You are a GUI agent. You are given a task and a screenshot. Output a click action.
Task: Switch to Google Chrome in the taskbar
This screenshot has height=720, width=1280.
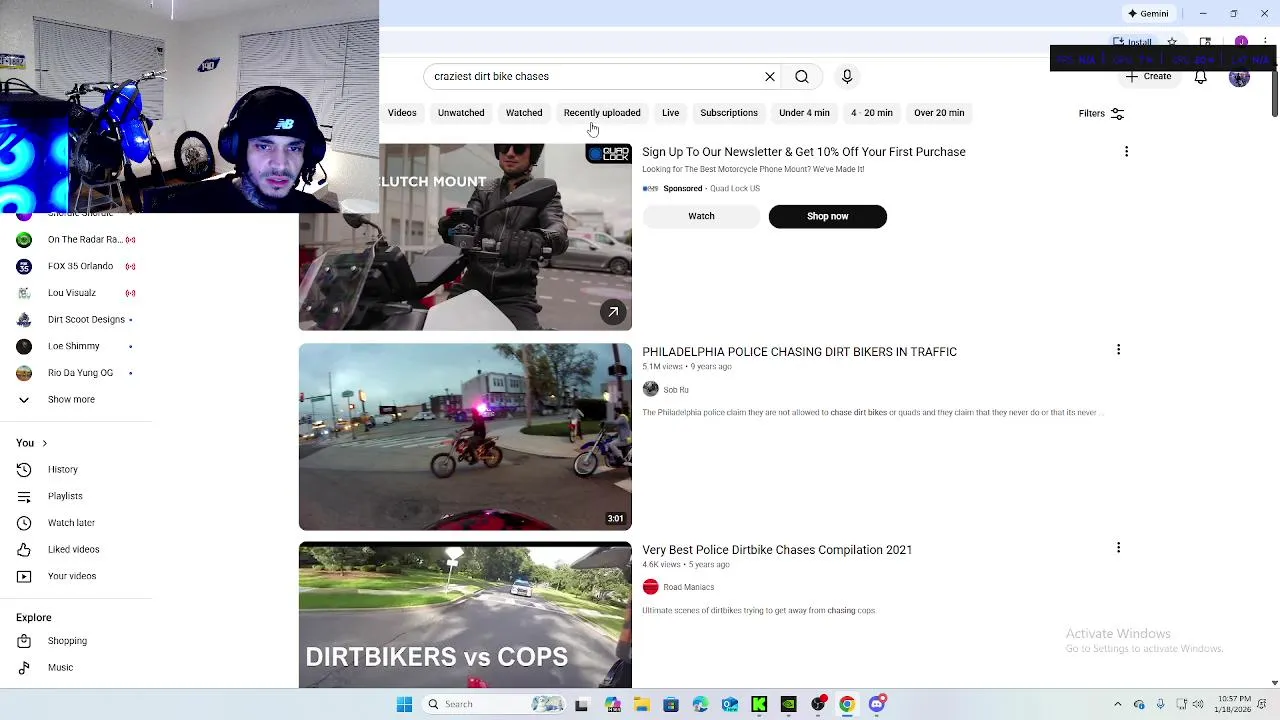847,705
